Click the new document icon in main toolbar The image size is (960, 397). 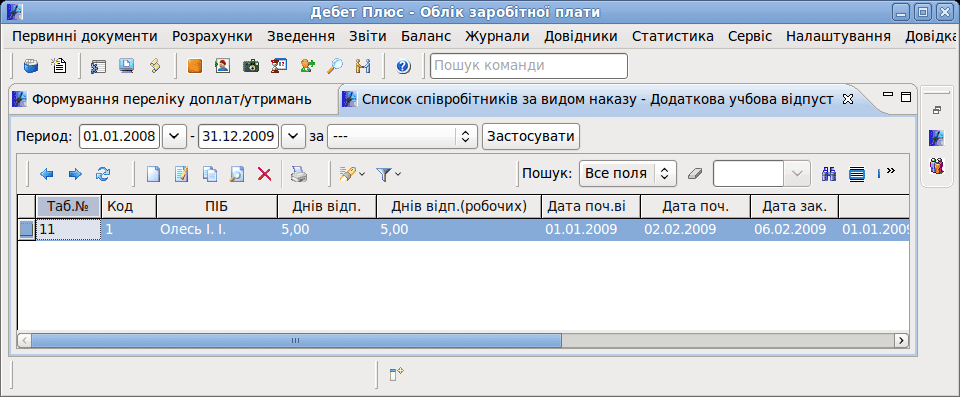pos(58,66)
